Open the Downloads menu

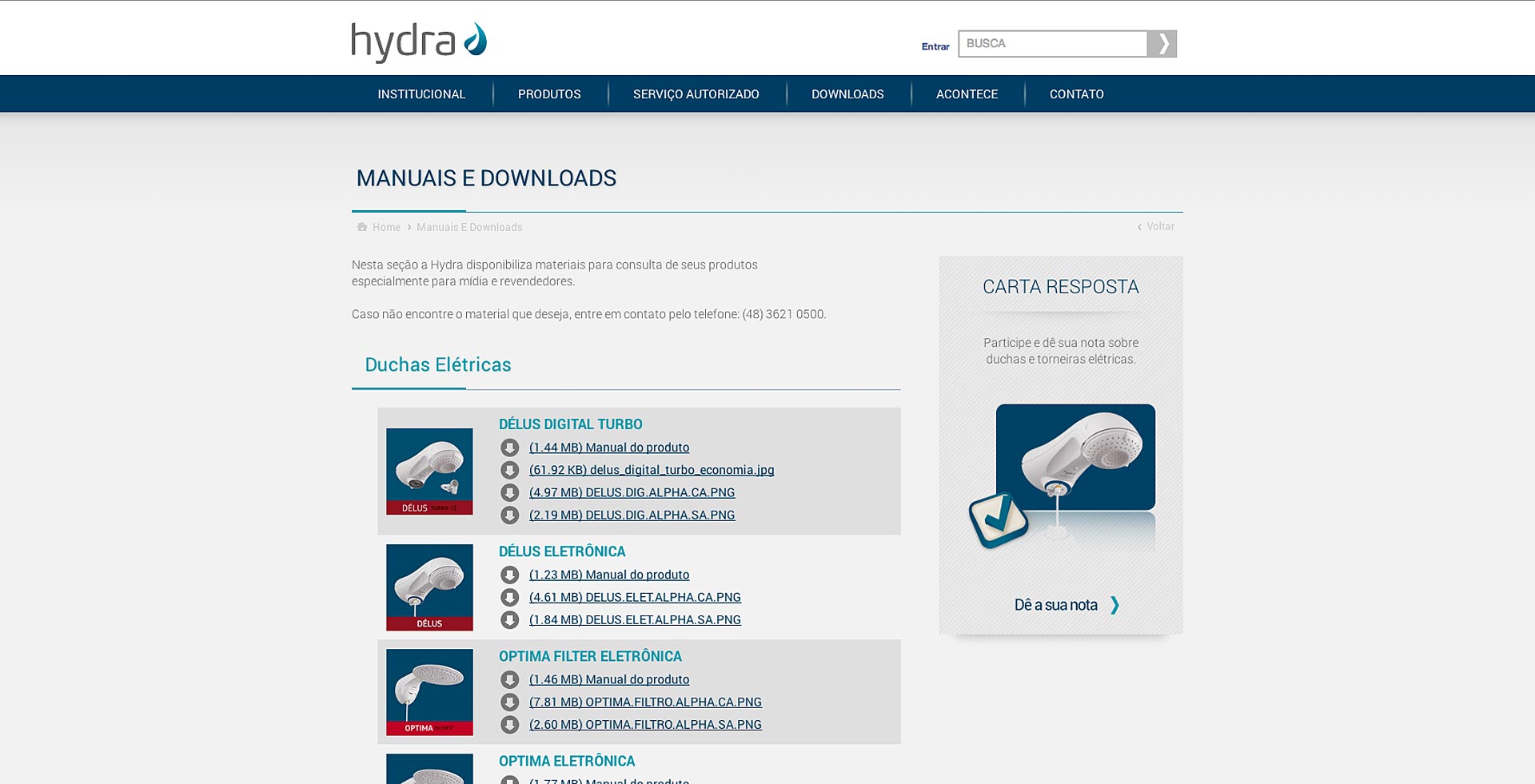point(847,94)
